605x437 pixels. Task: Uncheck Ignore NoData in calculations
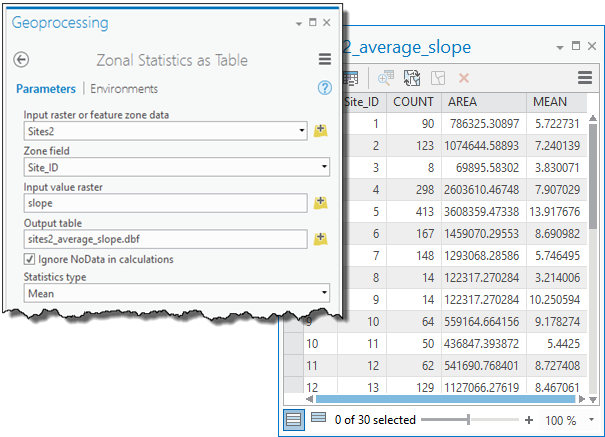(29, 259)
